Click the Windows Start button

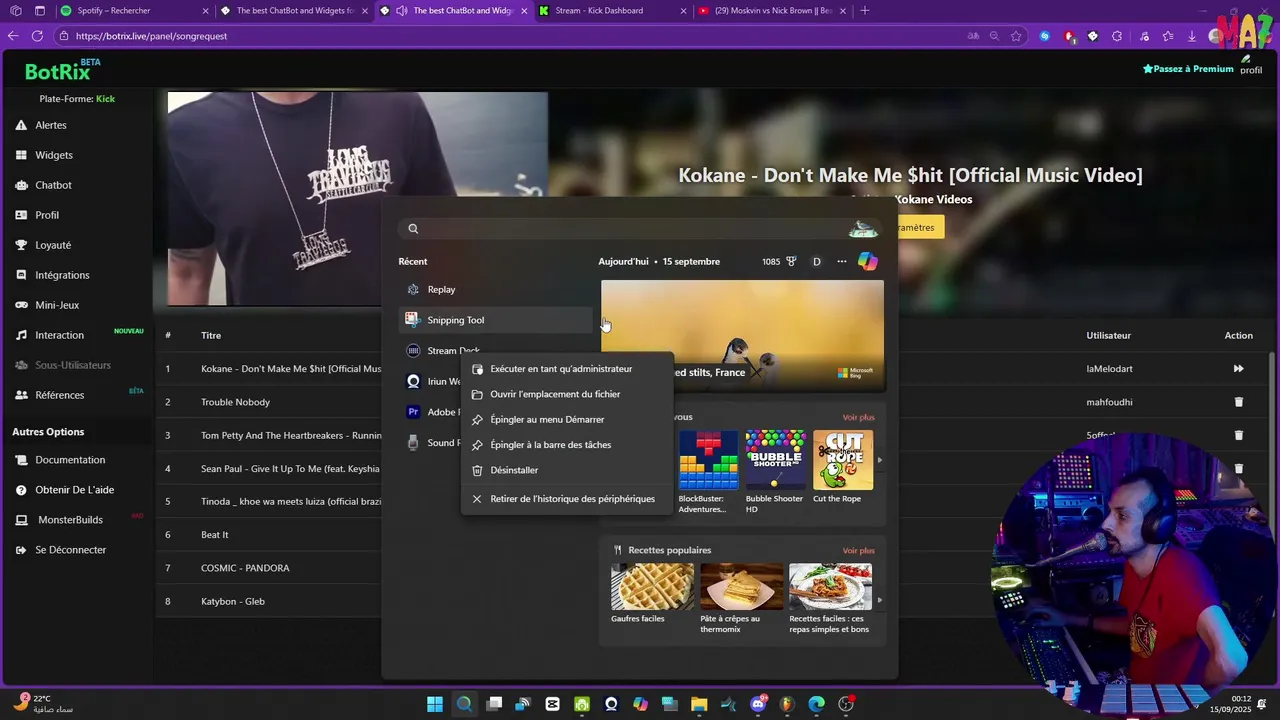point(435,704)
